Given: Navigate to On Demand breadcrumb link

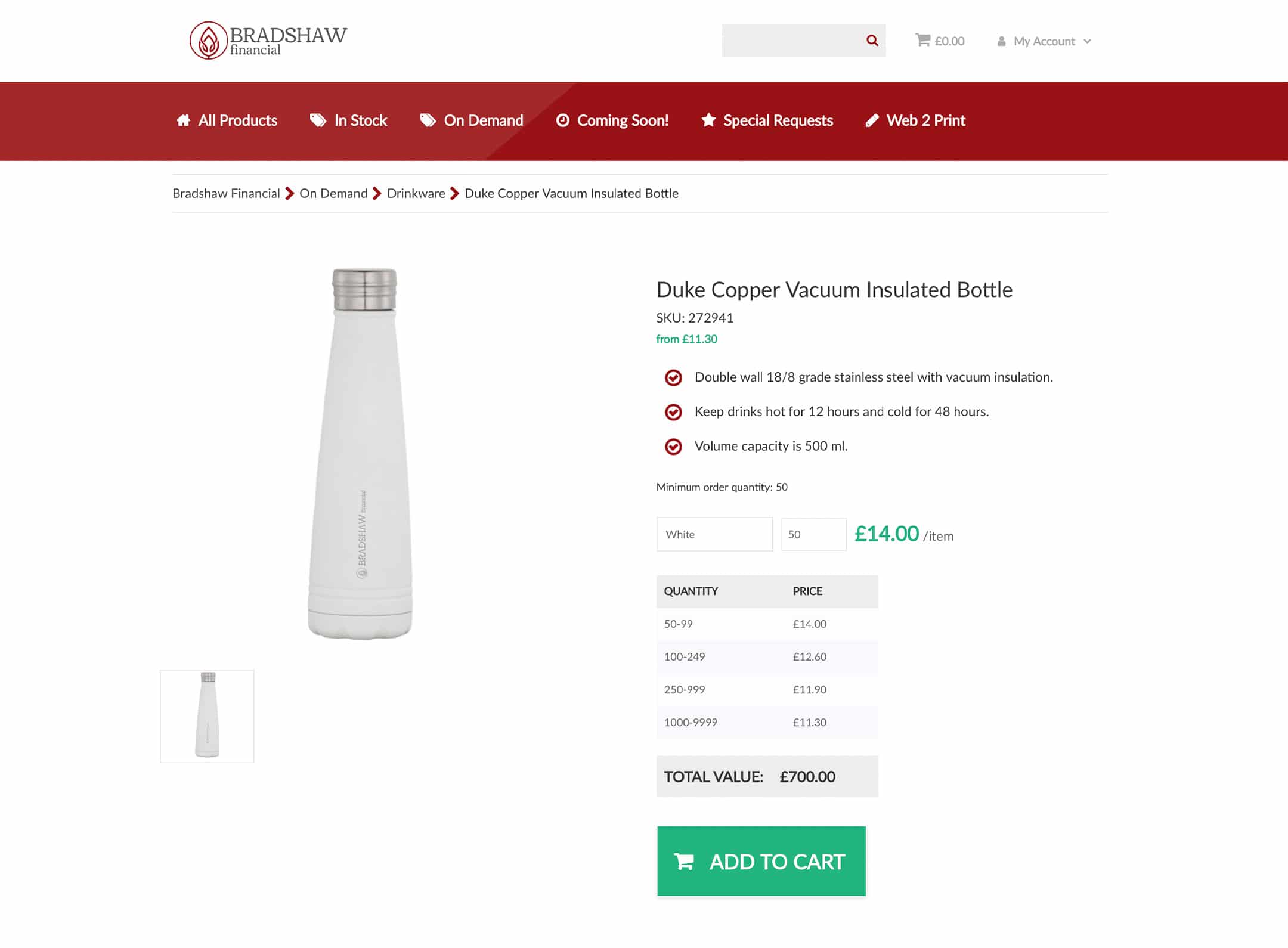Looking at the screenshot, I should coord(333,193).
